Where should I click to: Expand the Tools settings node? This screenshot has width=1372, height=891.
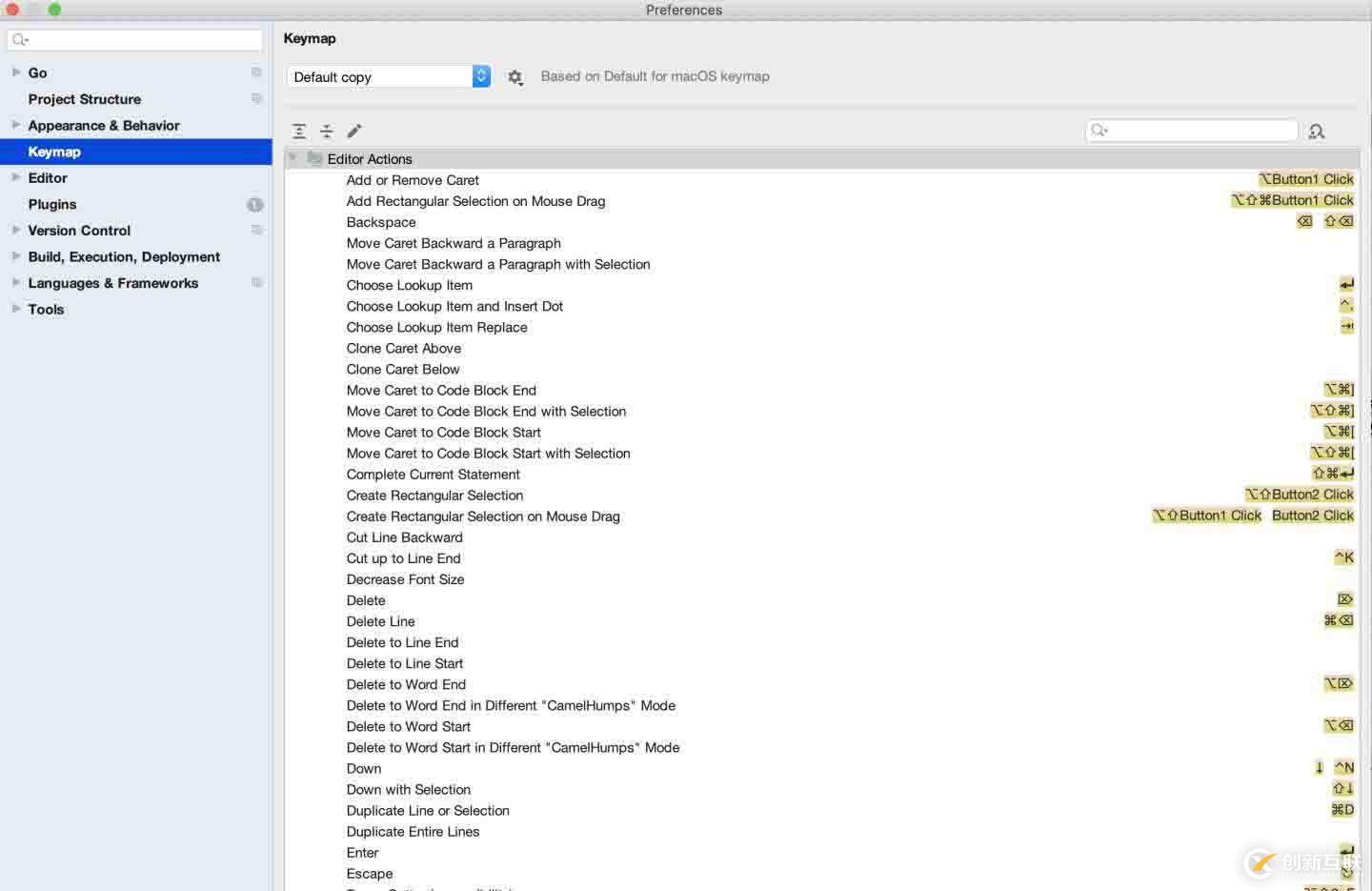pyautogui.click(x=16, y=308)
